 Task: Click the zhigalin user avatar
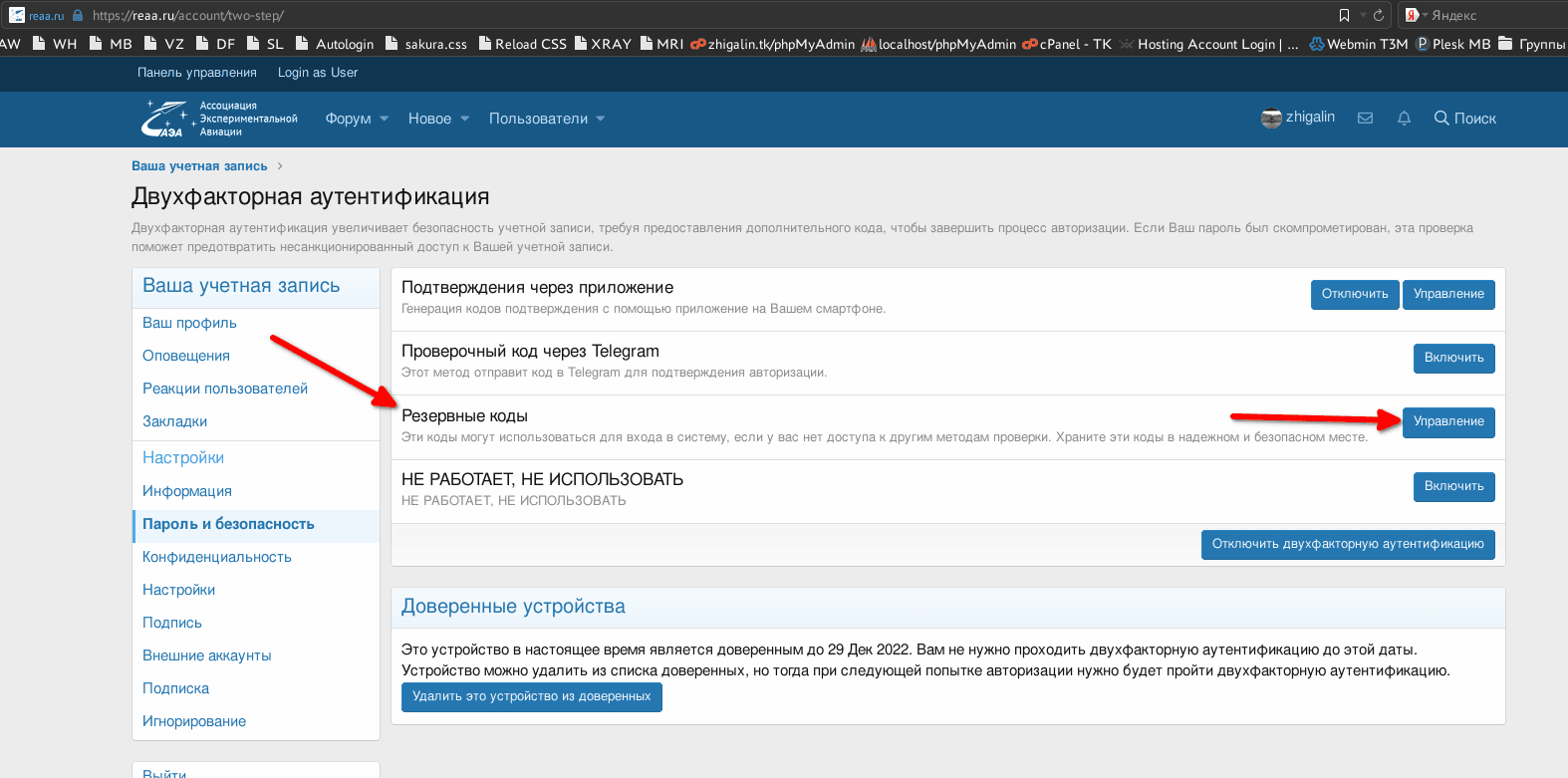click(x=1271, y=119)
